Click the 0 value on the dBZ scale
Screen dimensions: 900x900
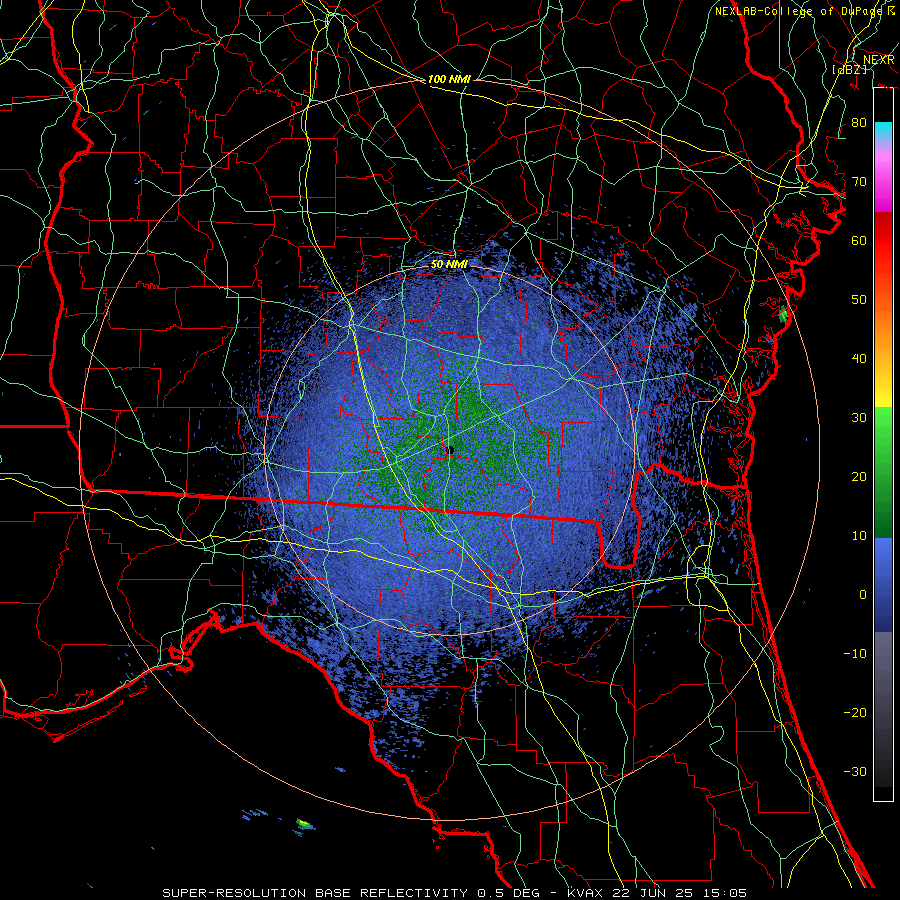863,595
